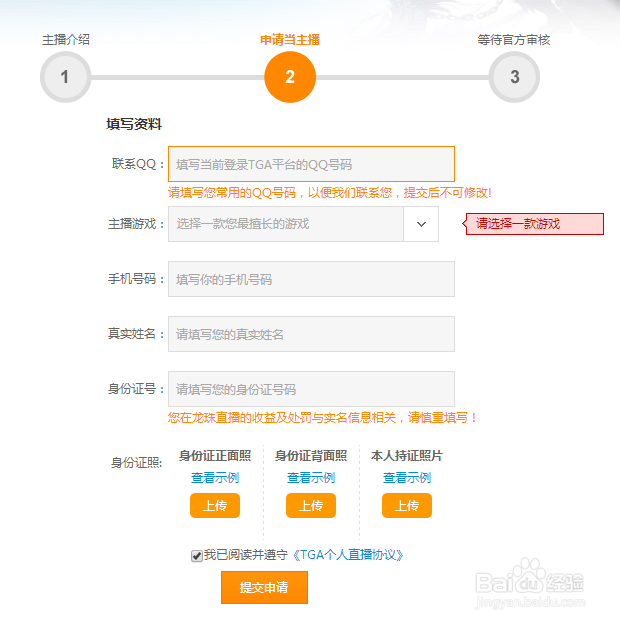Focus the 真实姓名 input field
Image resolution: width=620 pixels, height=624 pixels.
pos(311,334)
